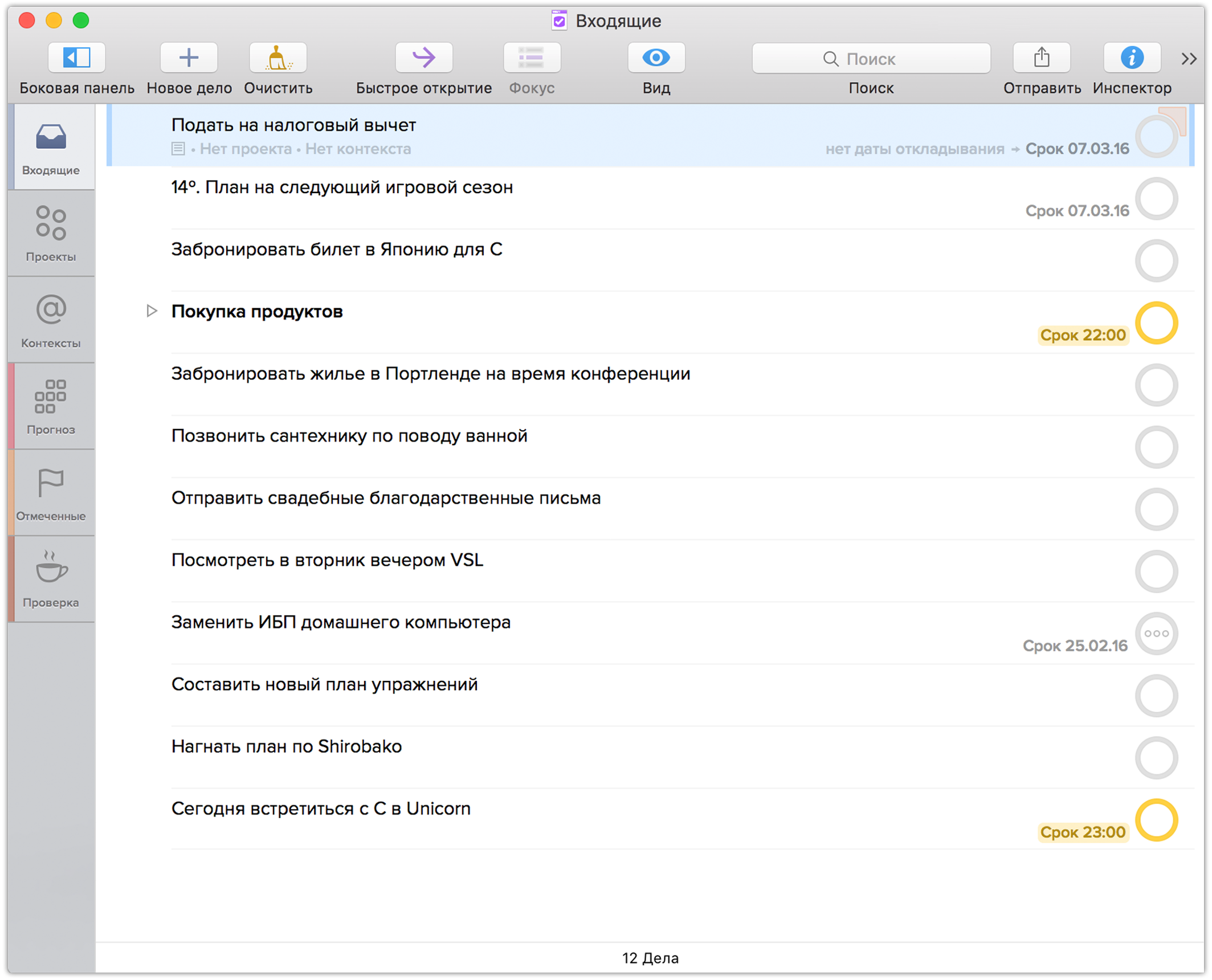The width and height of the screenshot is (1212, 980).
Task: Select Посмотреть в вторник вечером VSL
Action: point(327,560)
